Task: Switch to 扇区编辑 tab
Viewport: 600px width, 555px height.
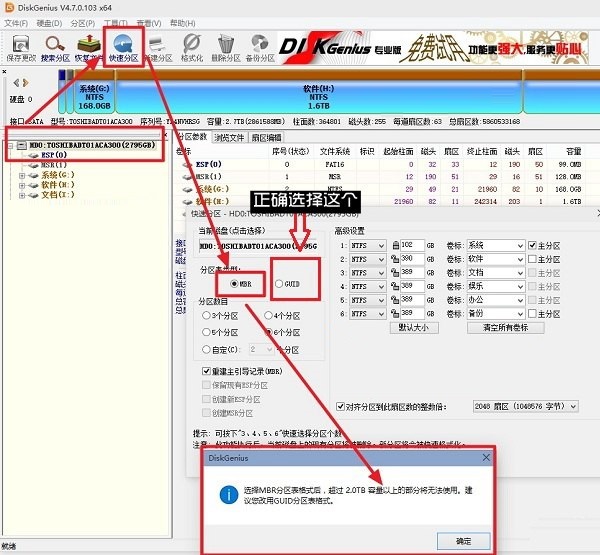Action: (x=267, y=137)
